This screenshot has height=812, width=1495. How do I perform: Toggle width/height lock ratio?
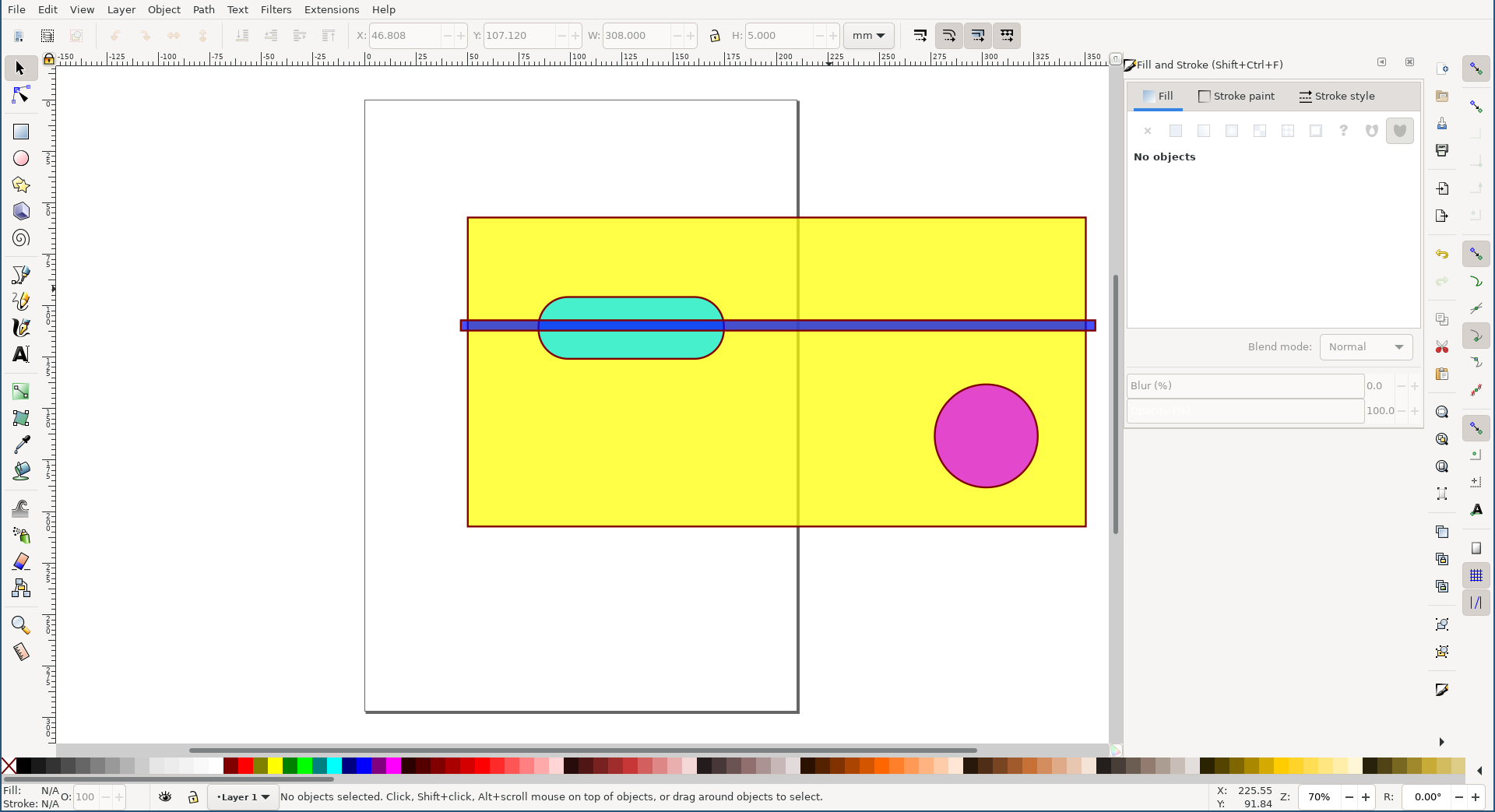tap(715, 36)
